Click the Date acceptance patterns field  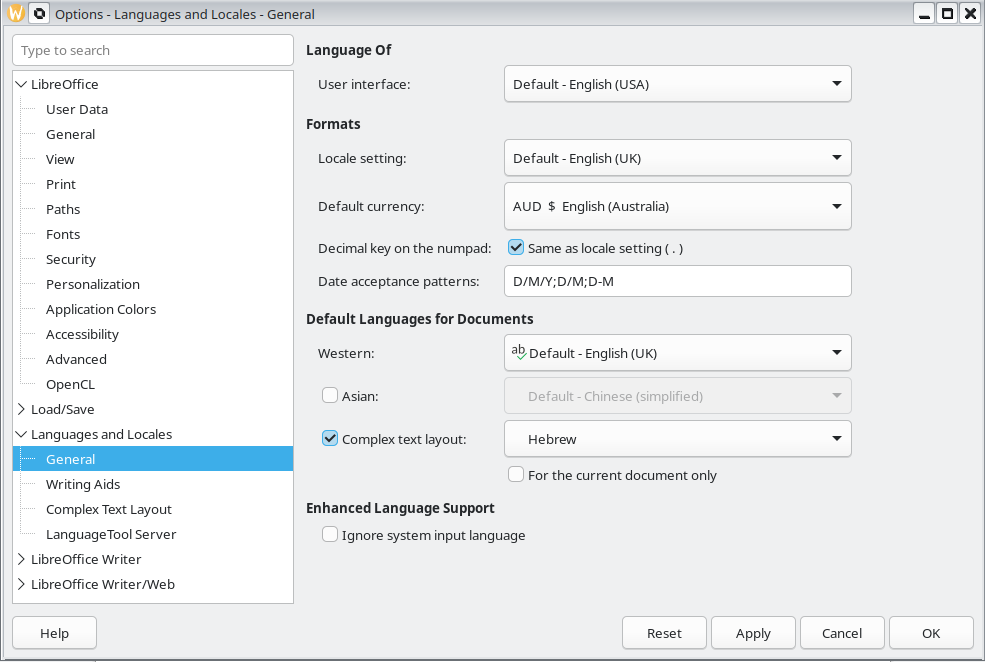[x=677, y=281]
